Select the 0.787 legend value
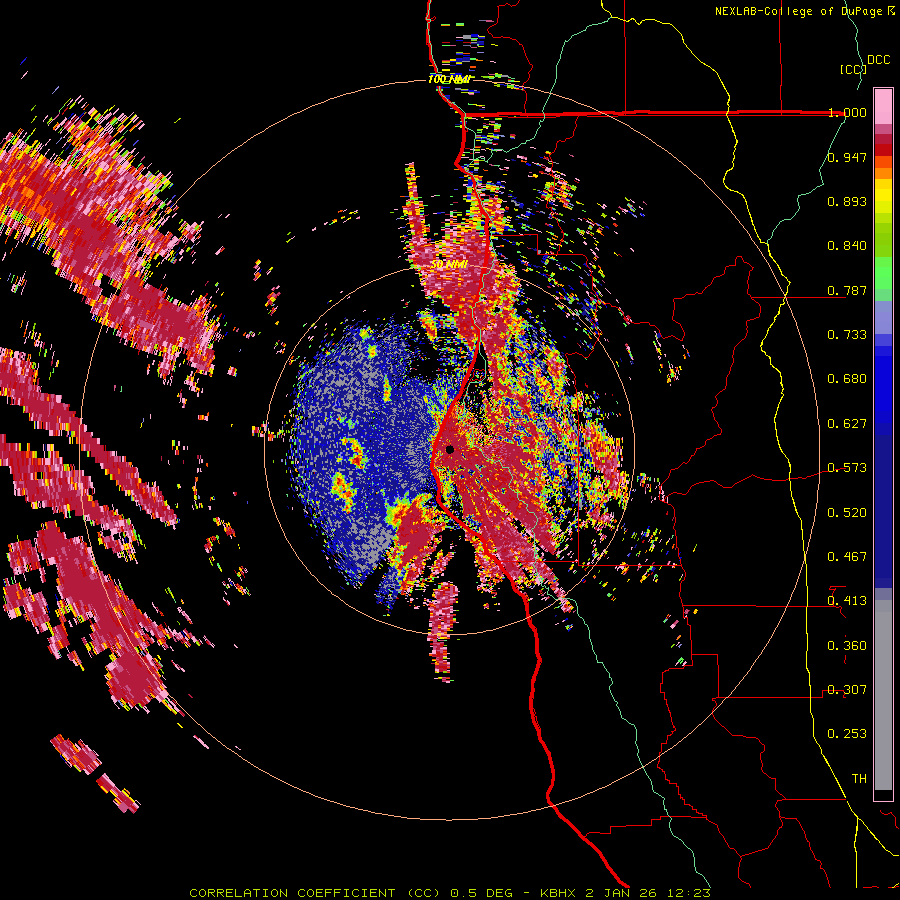Screen dimensions: 900x900 [847, 290]
